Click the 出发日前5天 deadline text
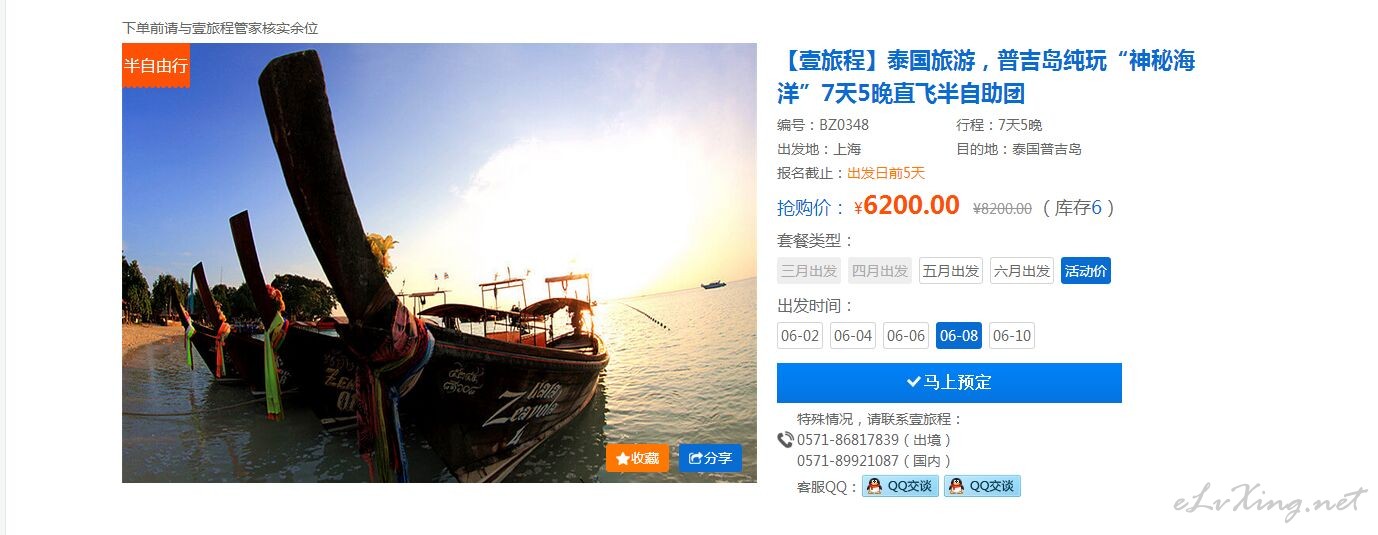The height and width of the screenshot is (535, 1378). tap(886, 173)
